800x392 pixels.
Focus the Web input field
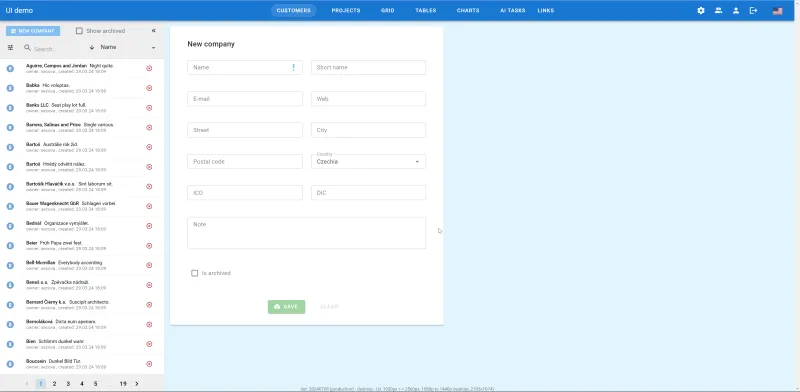(x=368, y=99)
